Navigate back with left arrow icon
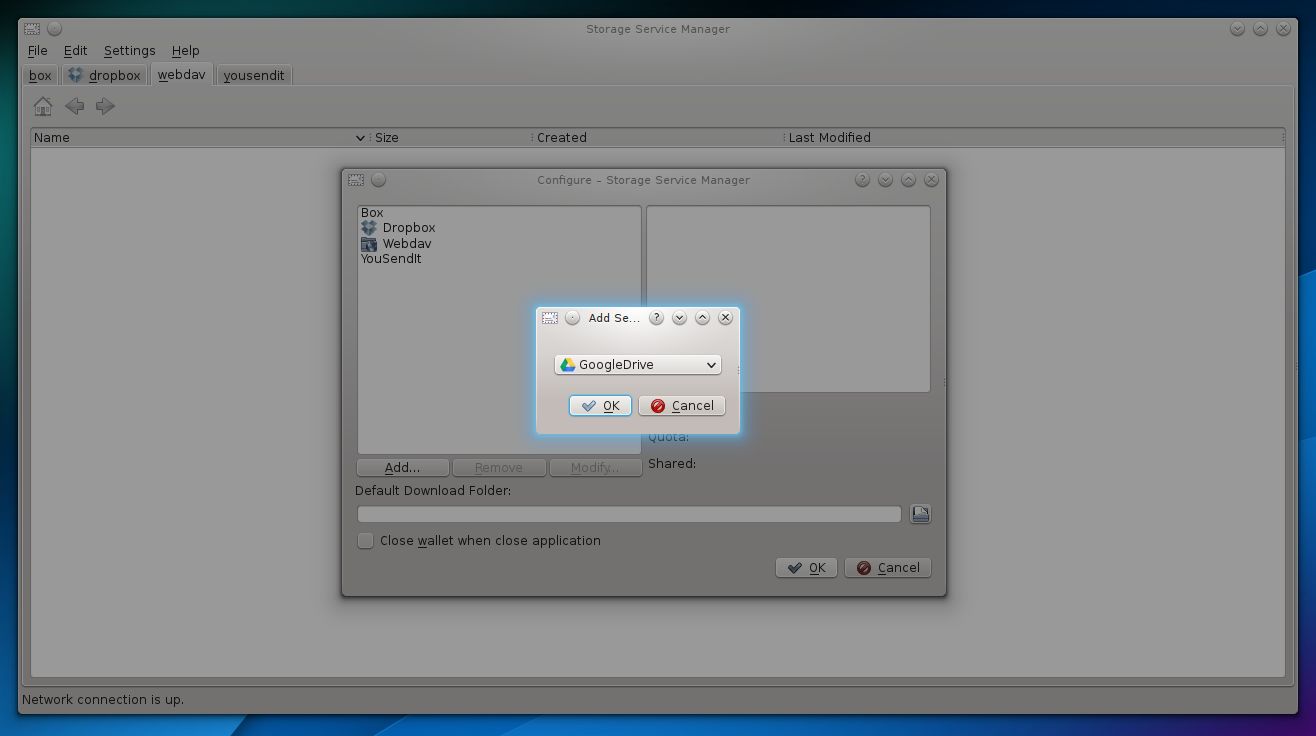This screenshot has height=736, width=1316. 74,106
